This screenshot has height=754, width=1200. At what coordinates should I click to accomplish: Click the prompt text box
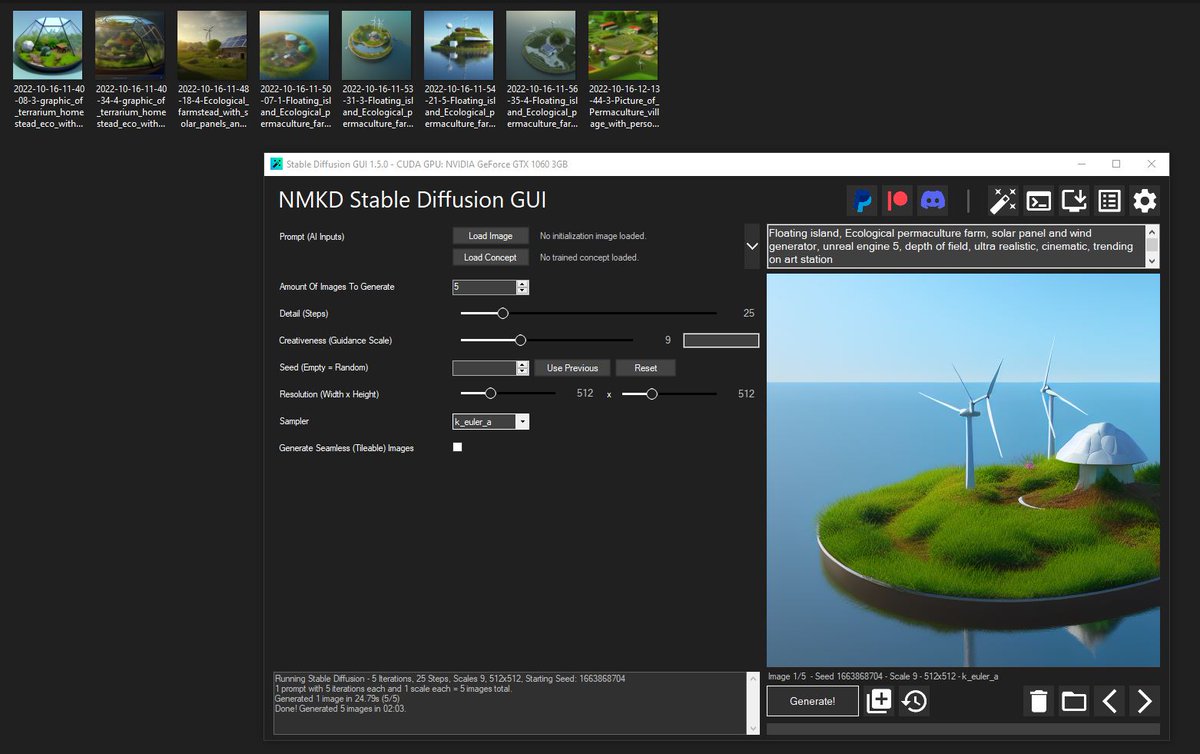(x=956, y=246)
